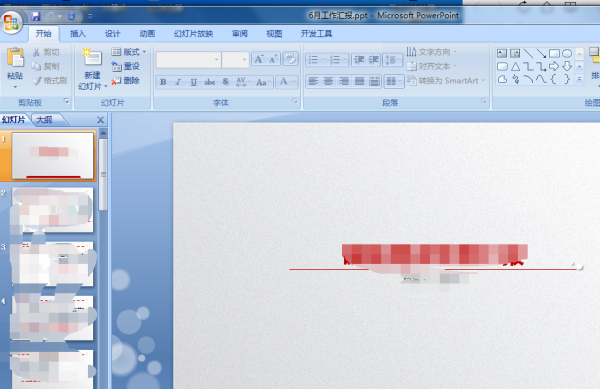
Task: Open the font size dropdown
Action: pyautogui.click(x=245, y=60)
